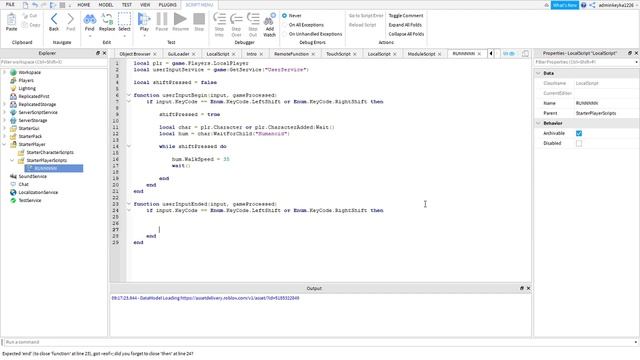This screenshot has width=640, height=360.
Task: Collapse the Behavior properties section
Action: click(x=538, y=123)
